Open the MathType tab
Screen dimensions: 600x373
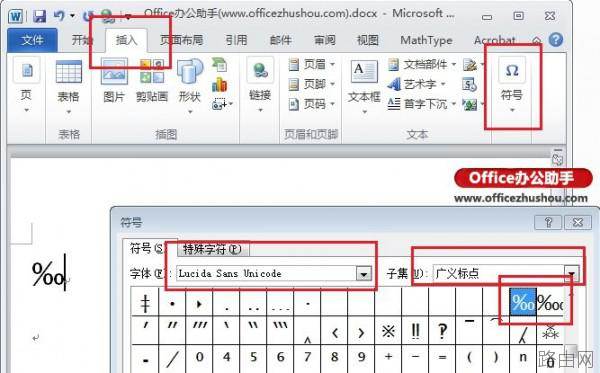[426, 40]
